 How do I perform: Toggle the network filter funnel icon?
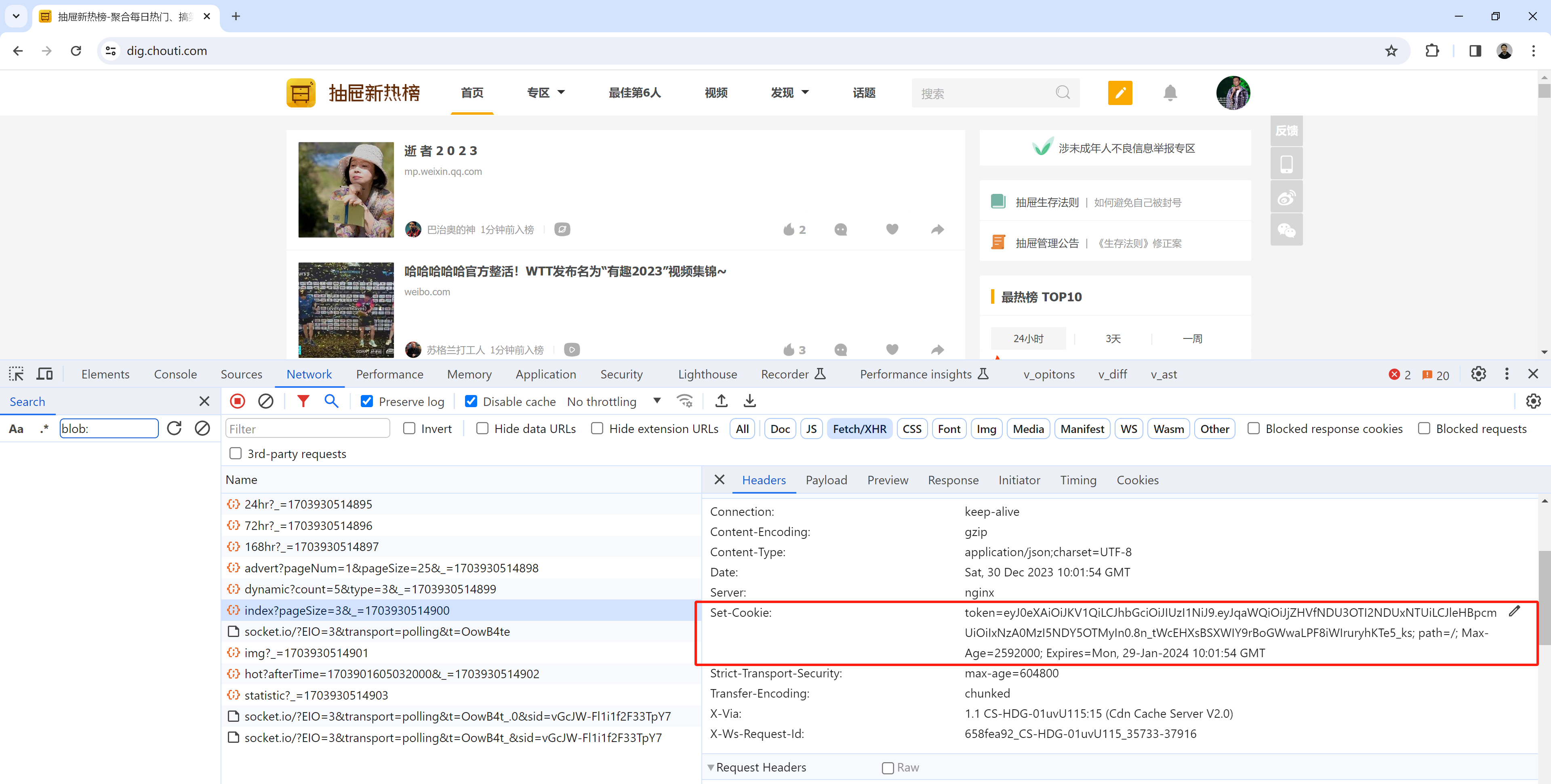(x=303, y=401)
